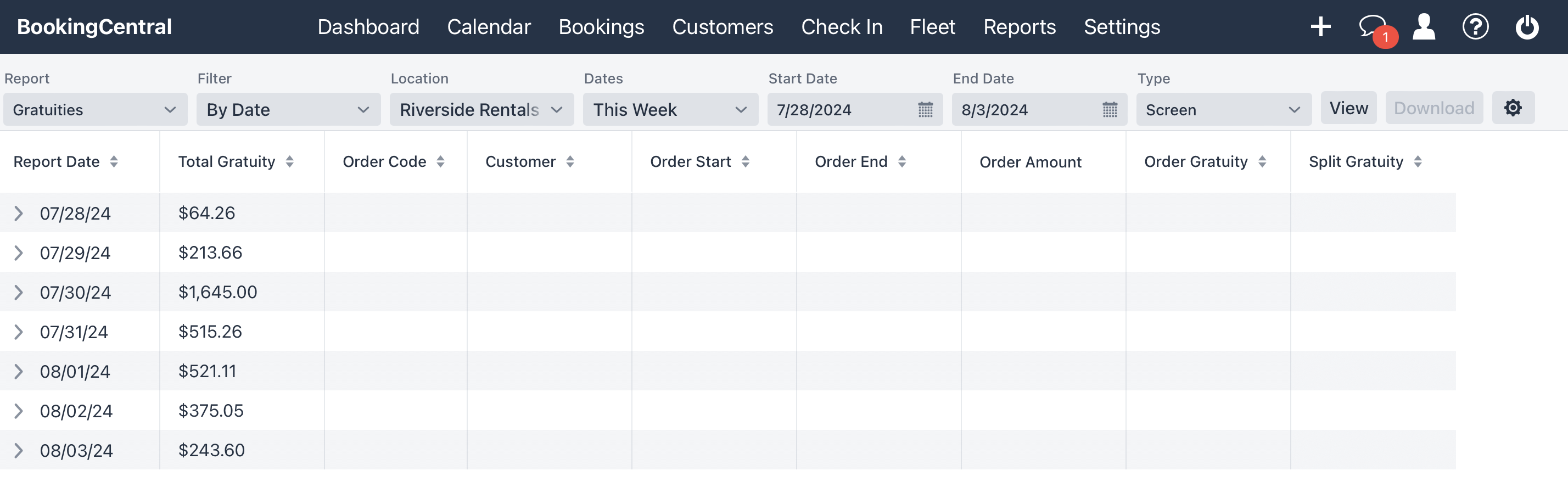
Task: Expand the 07/29/24 row
Action: click(19, 253)
